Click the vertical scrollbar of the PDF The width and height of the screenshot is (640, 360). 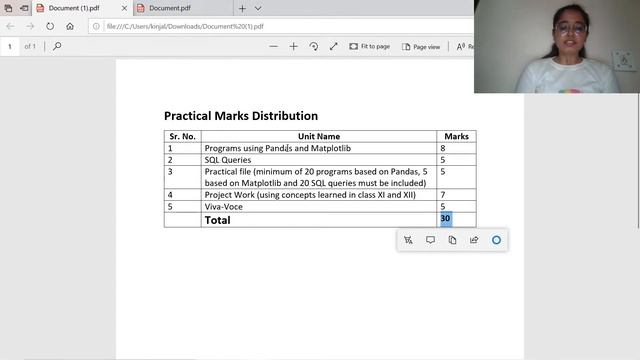coord(638,161)
